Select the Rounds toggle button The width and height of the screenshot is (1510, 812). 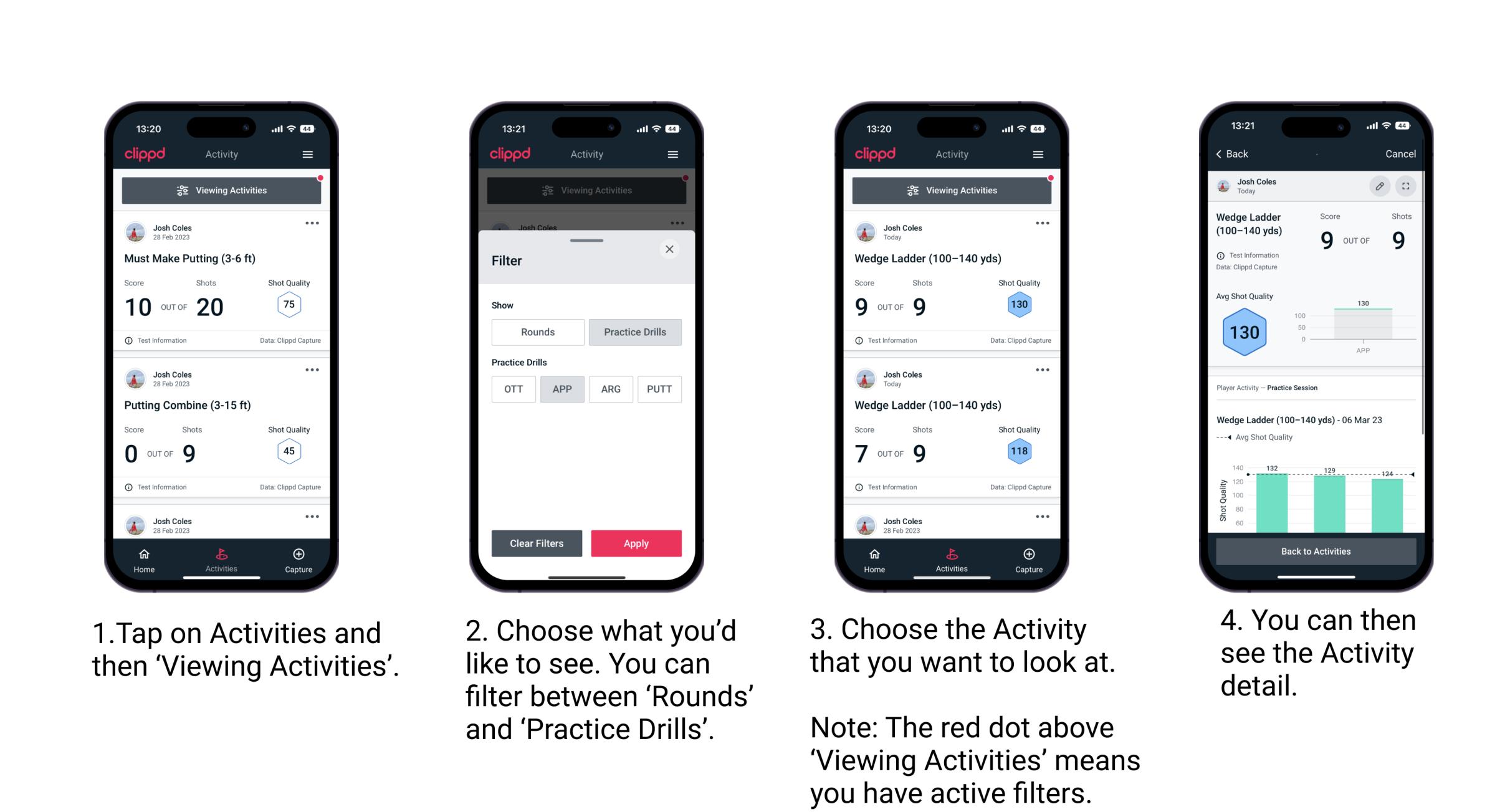537,331
